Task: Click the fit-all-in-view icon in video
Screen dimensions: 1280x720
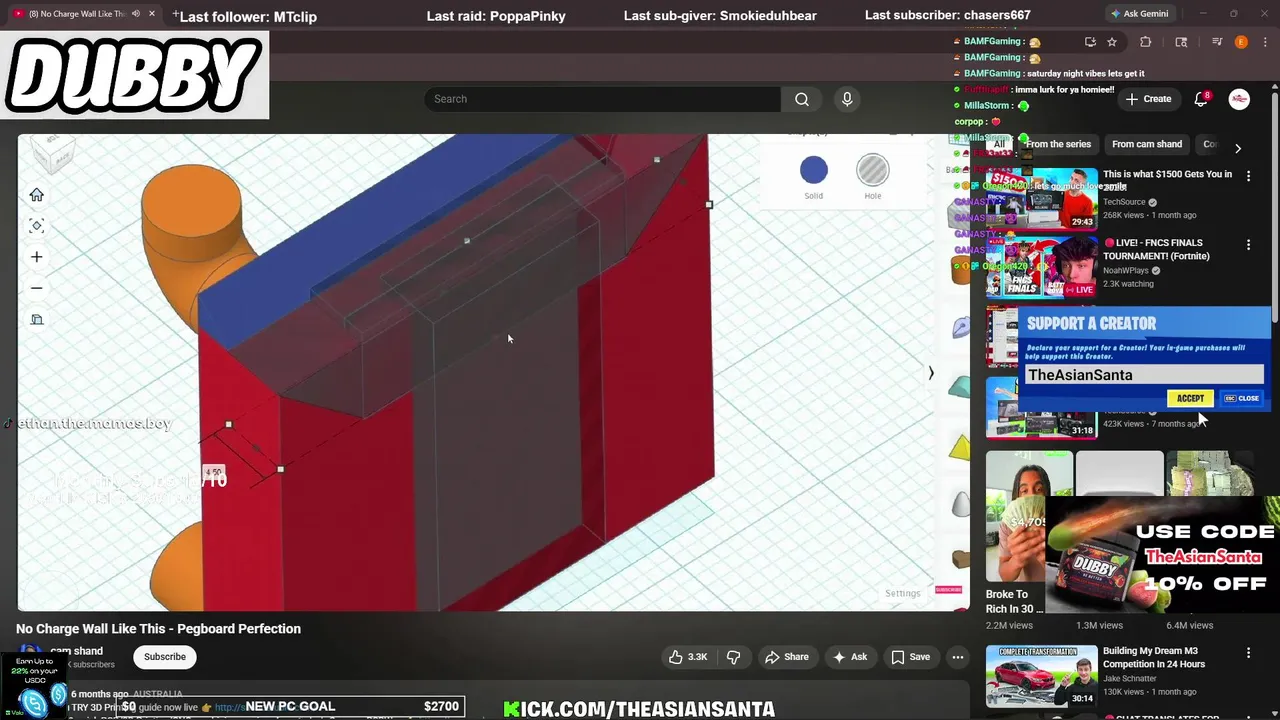Action: [x=36, y=226]
